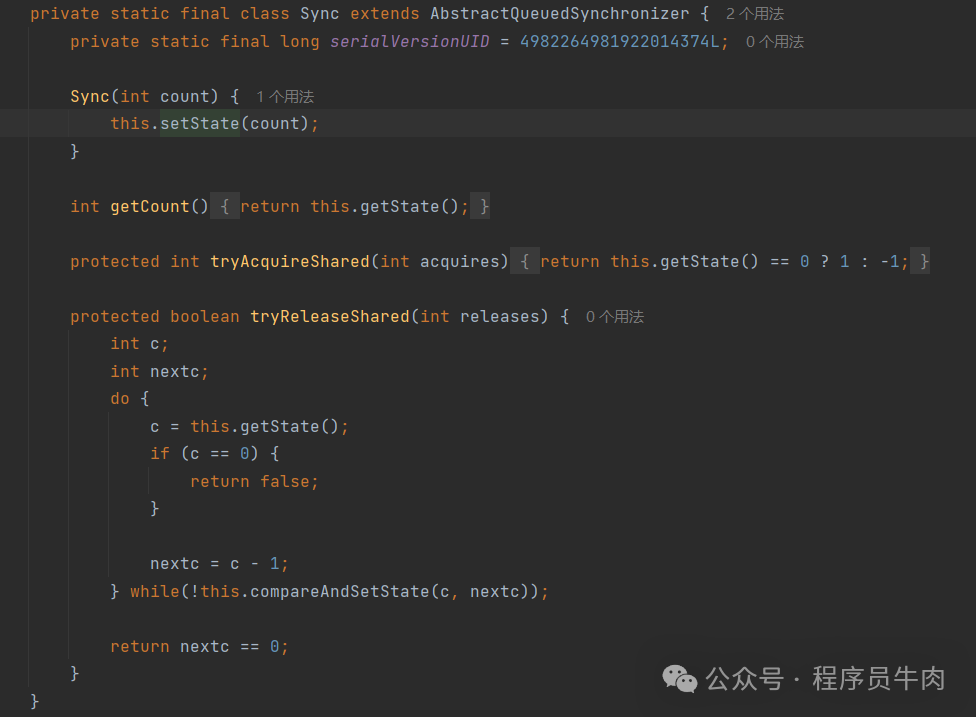The image size is (976, 717).
Task: Click the tryAcquireShared method name
Action: (x=290, y=261)
